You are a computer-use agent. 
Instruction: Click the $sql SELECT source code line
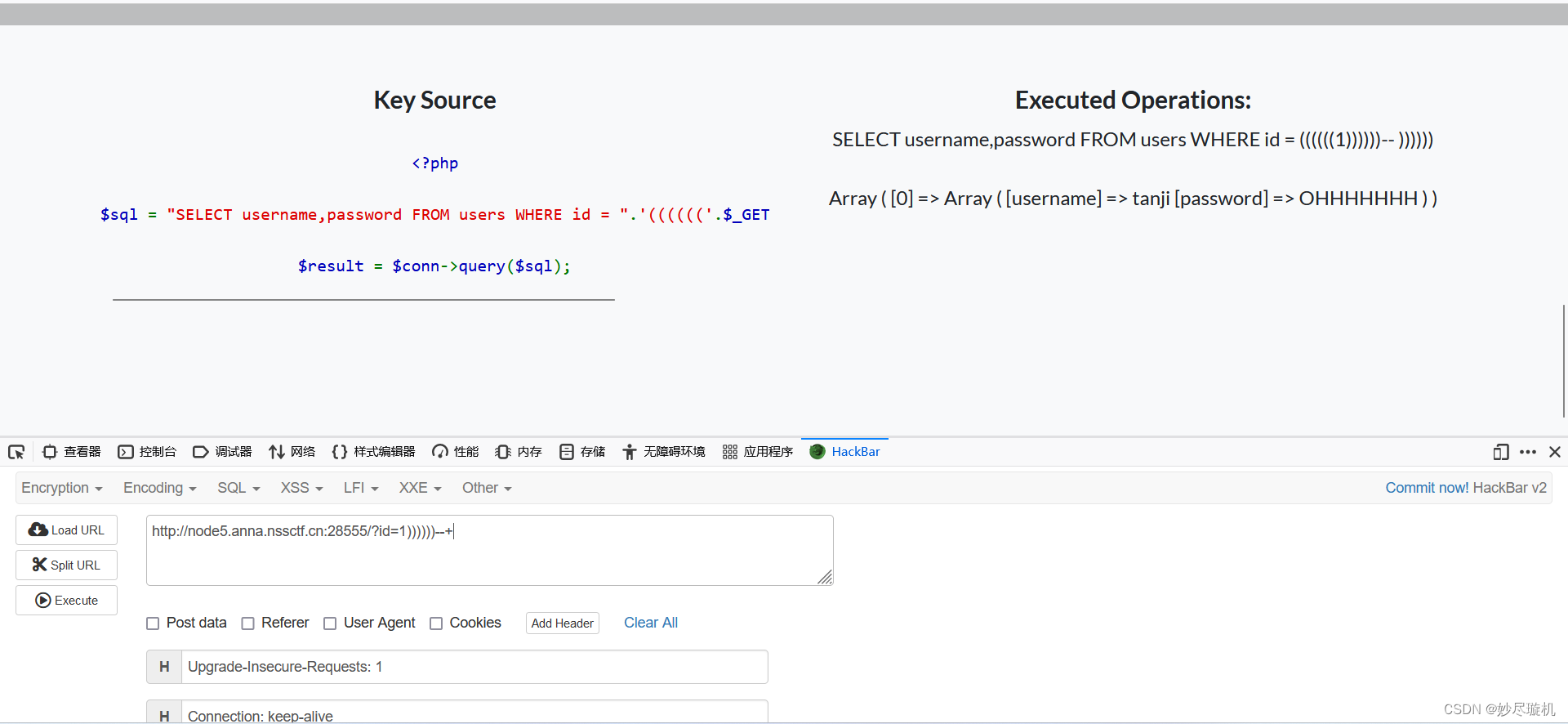[434, 215]
